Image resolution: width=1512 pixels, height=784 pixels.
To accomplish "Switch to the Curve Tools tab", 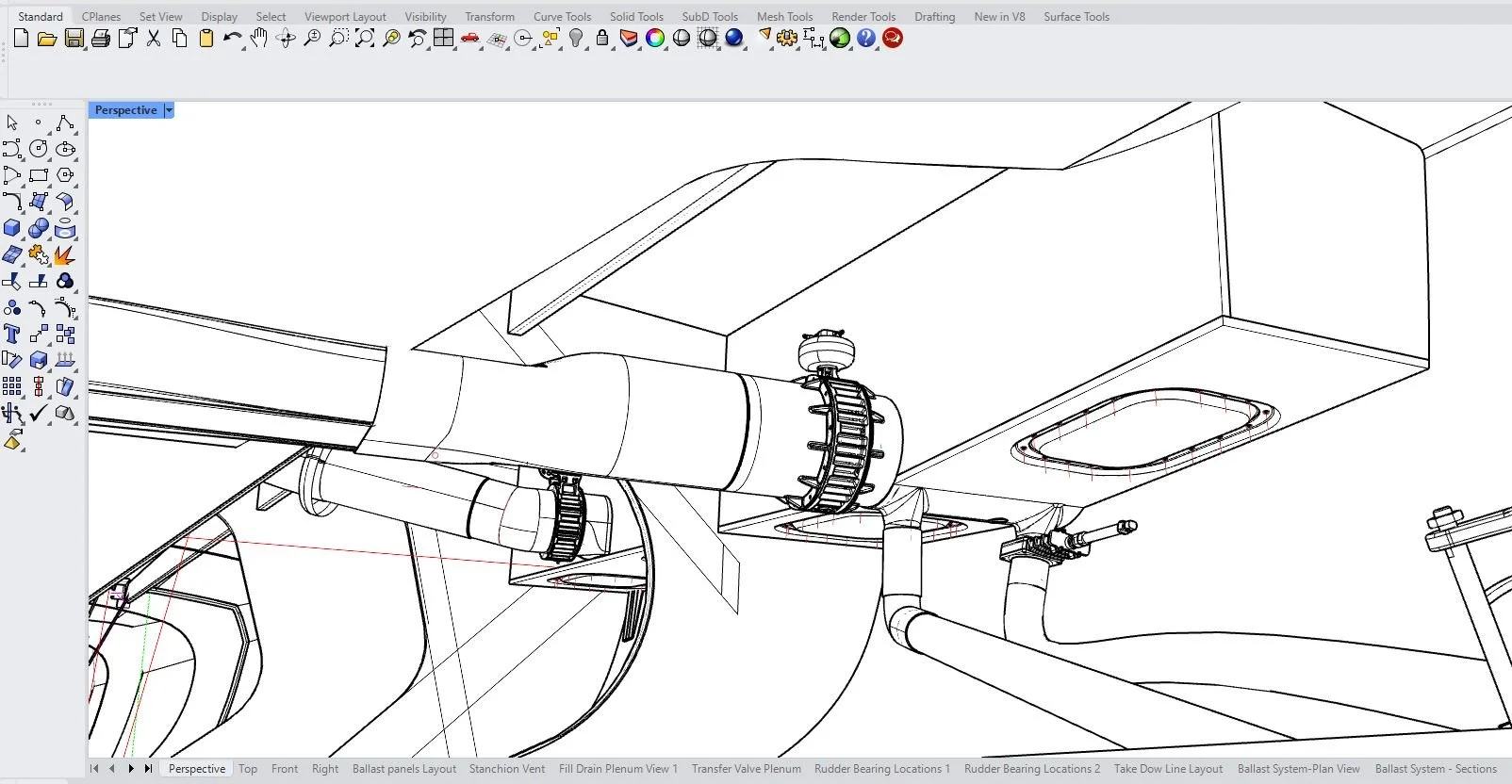I will click(562, 16).
